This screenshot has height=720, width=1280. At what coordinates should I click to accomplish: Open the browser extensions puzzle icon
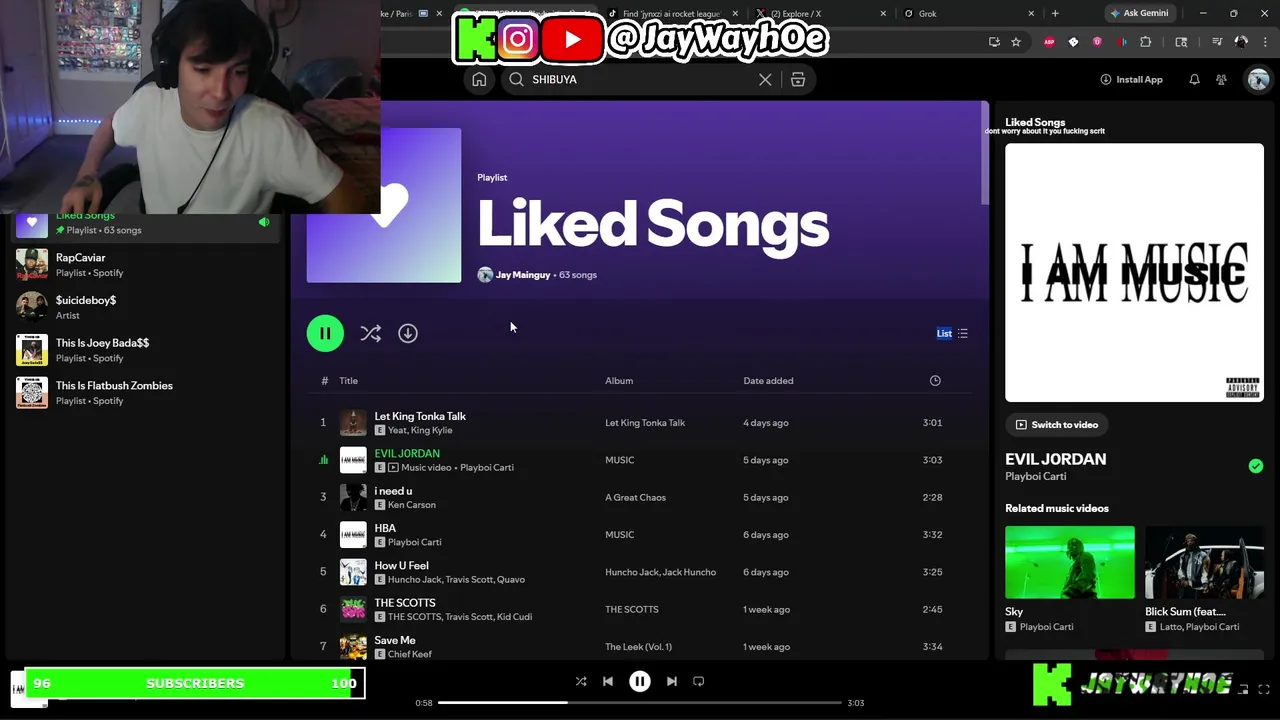pos(1146,42)
